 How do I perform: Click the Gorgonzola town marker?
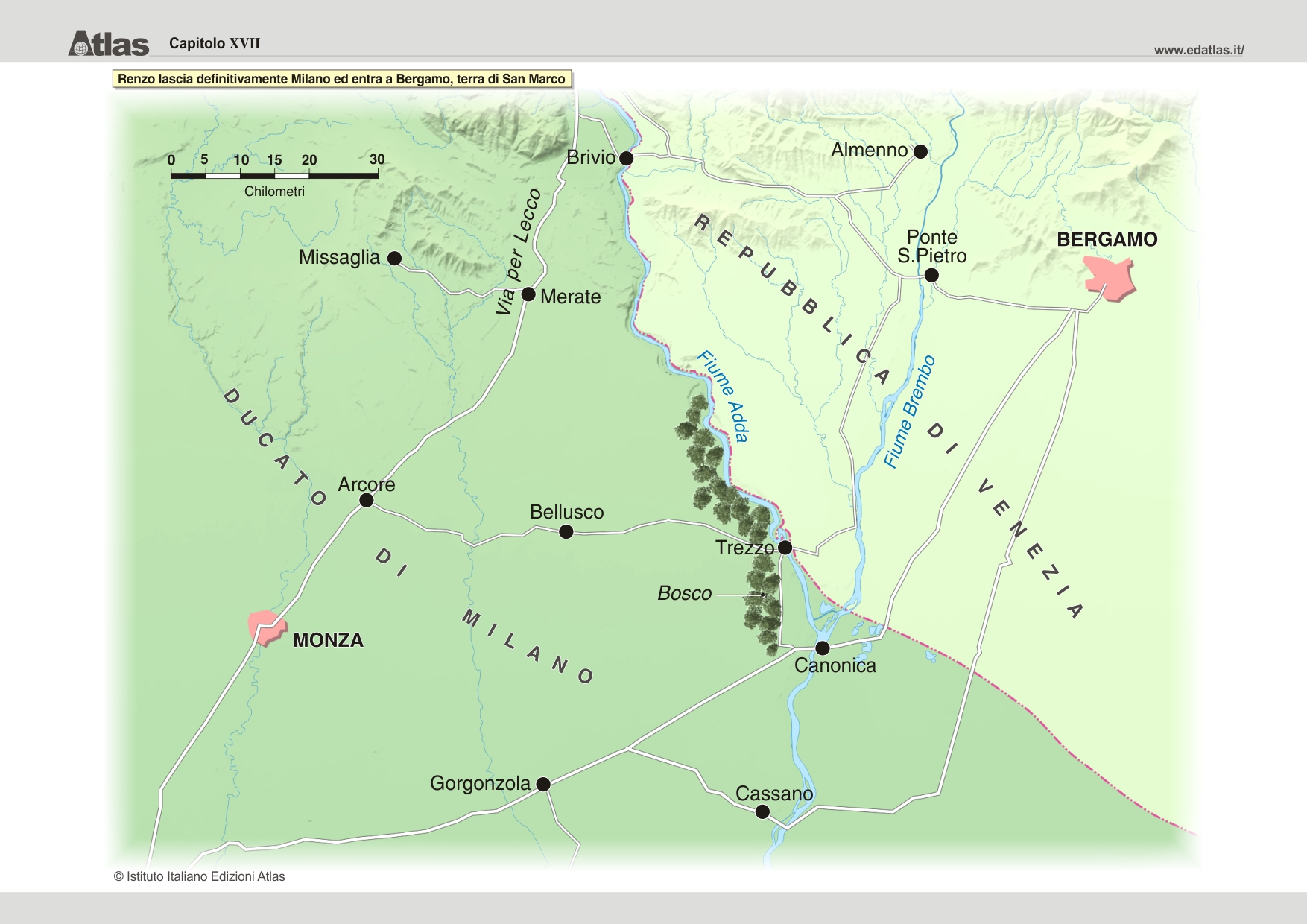(x=543, y=784)
